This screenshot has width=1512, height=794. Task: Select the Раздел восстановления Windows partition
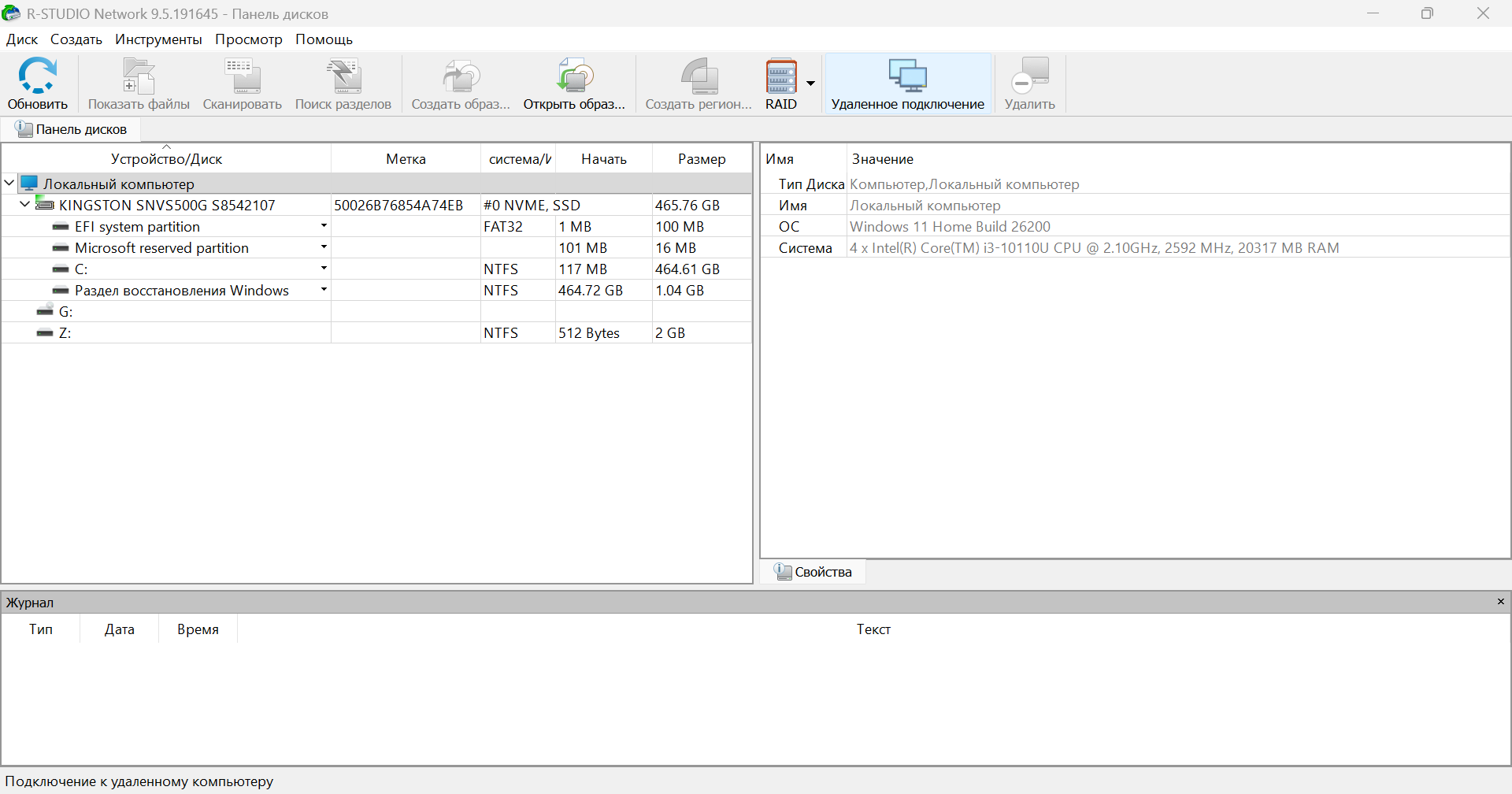click(x=181, y=291)
